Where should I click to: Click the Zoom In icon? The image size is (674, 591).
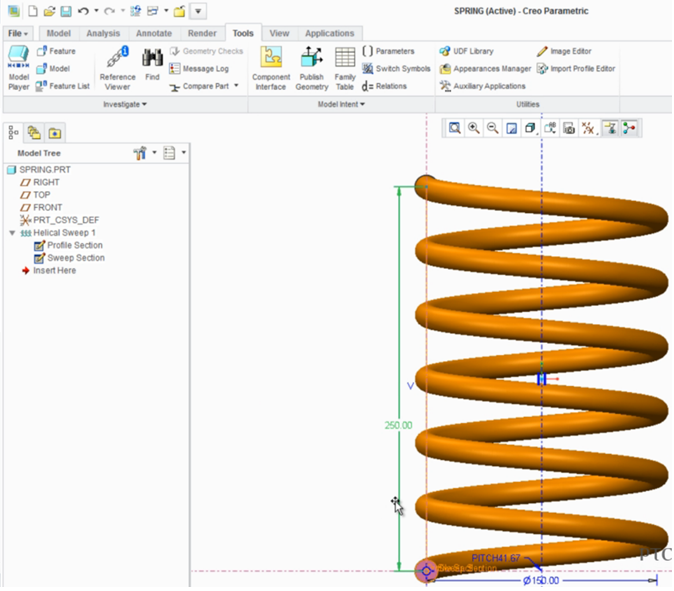474,128
